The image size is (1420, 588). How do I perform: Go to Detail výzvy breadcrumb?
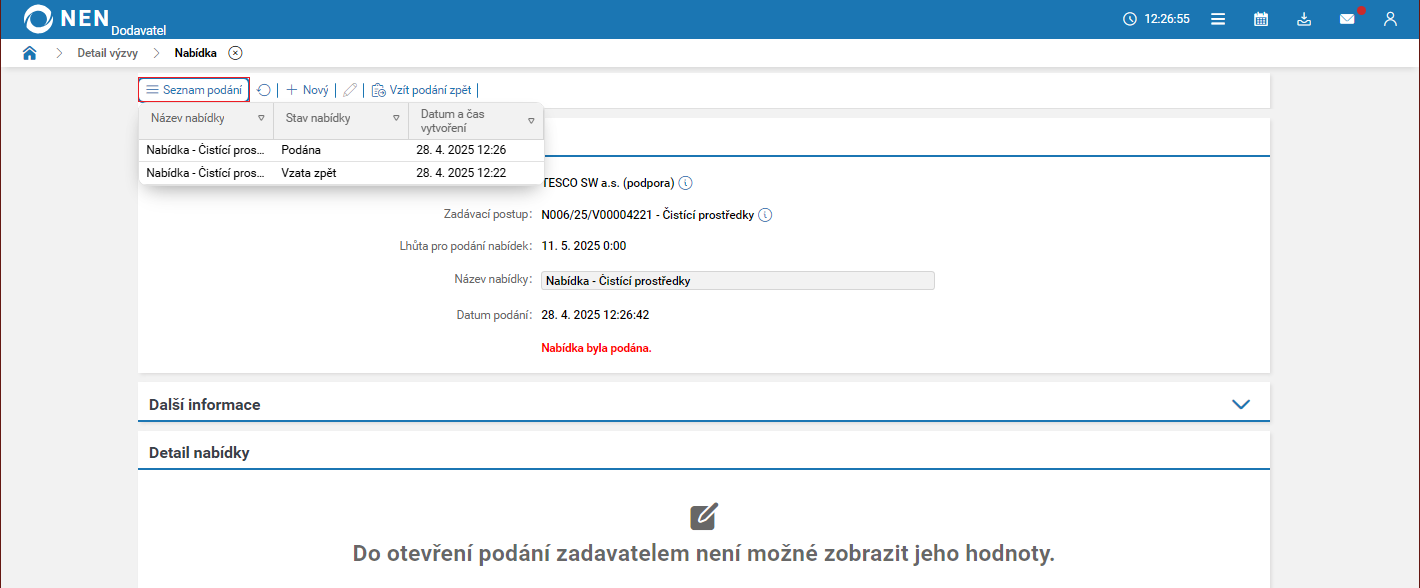(107, 52)
